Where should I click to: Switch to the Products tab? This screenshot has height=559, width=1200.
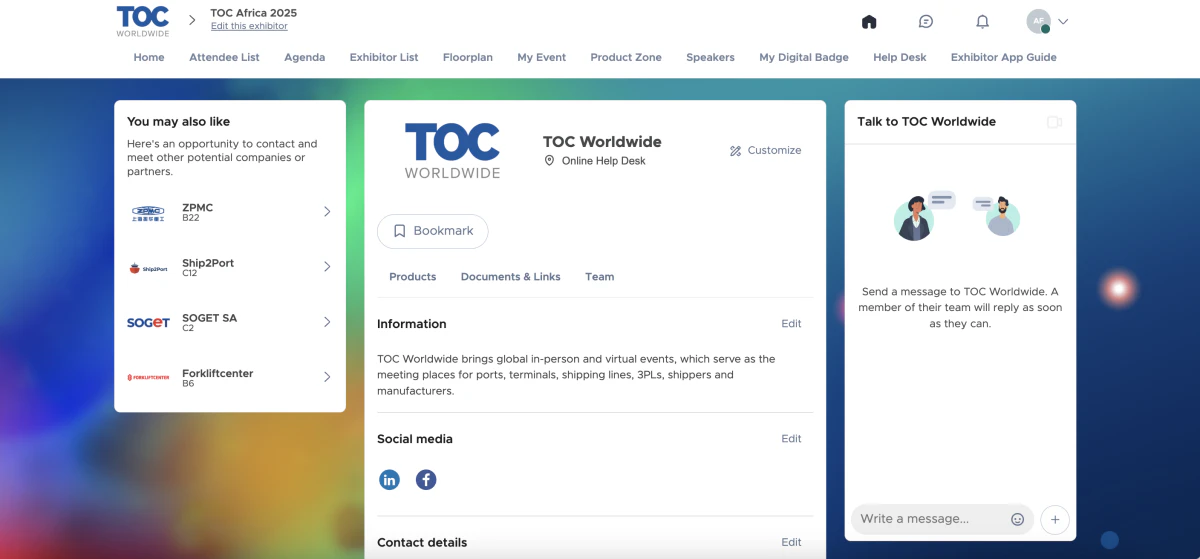pos(413,277)
